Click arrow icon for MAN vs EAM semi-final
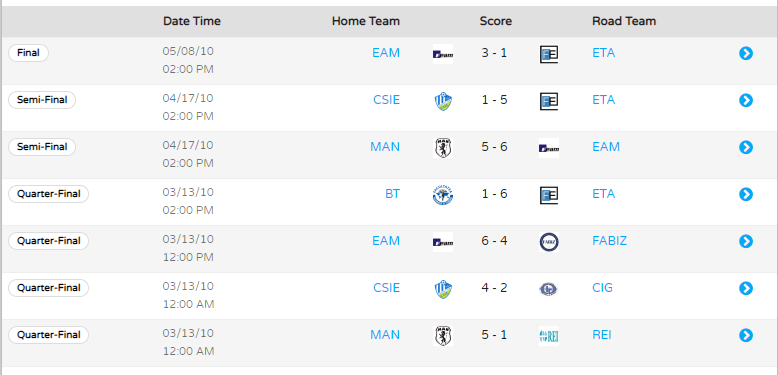The height and width of the screenshot is (375, 778). [x=746, y=147]
